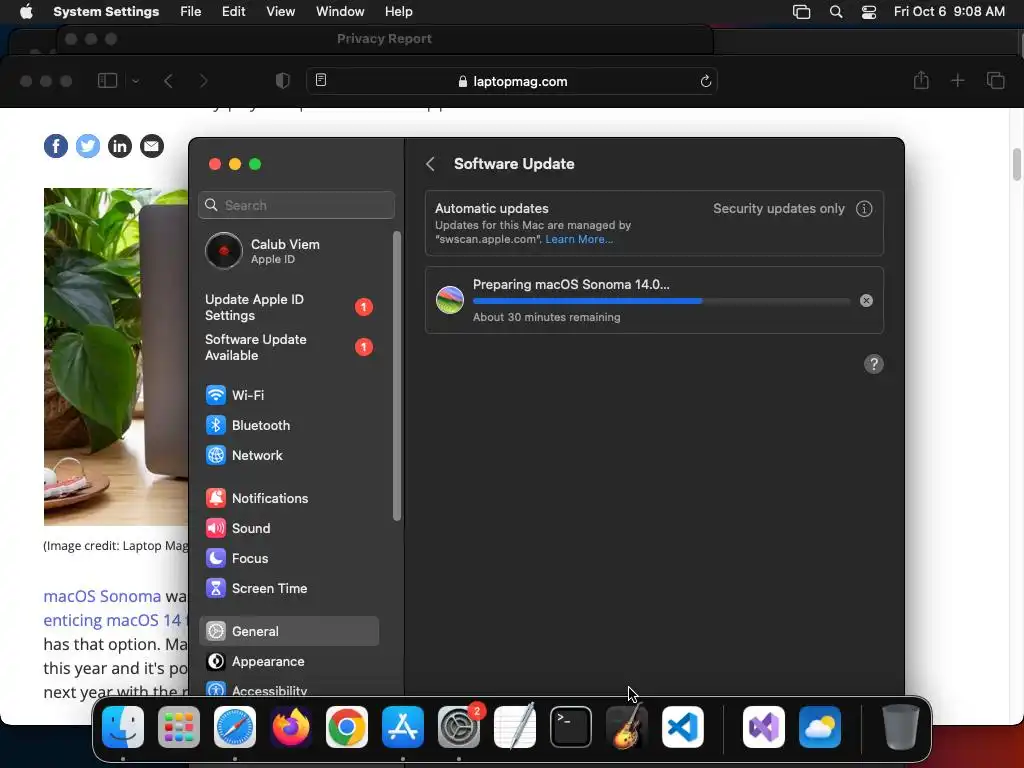Click Safari share button
This screenshot has width=1024, height=768.
(x=921, y=80)
